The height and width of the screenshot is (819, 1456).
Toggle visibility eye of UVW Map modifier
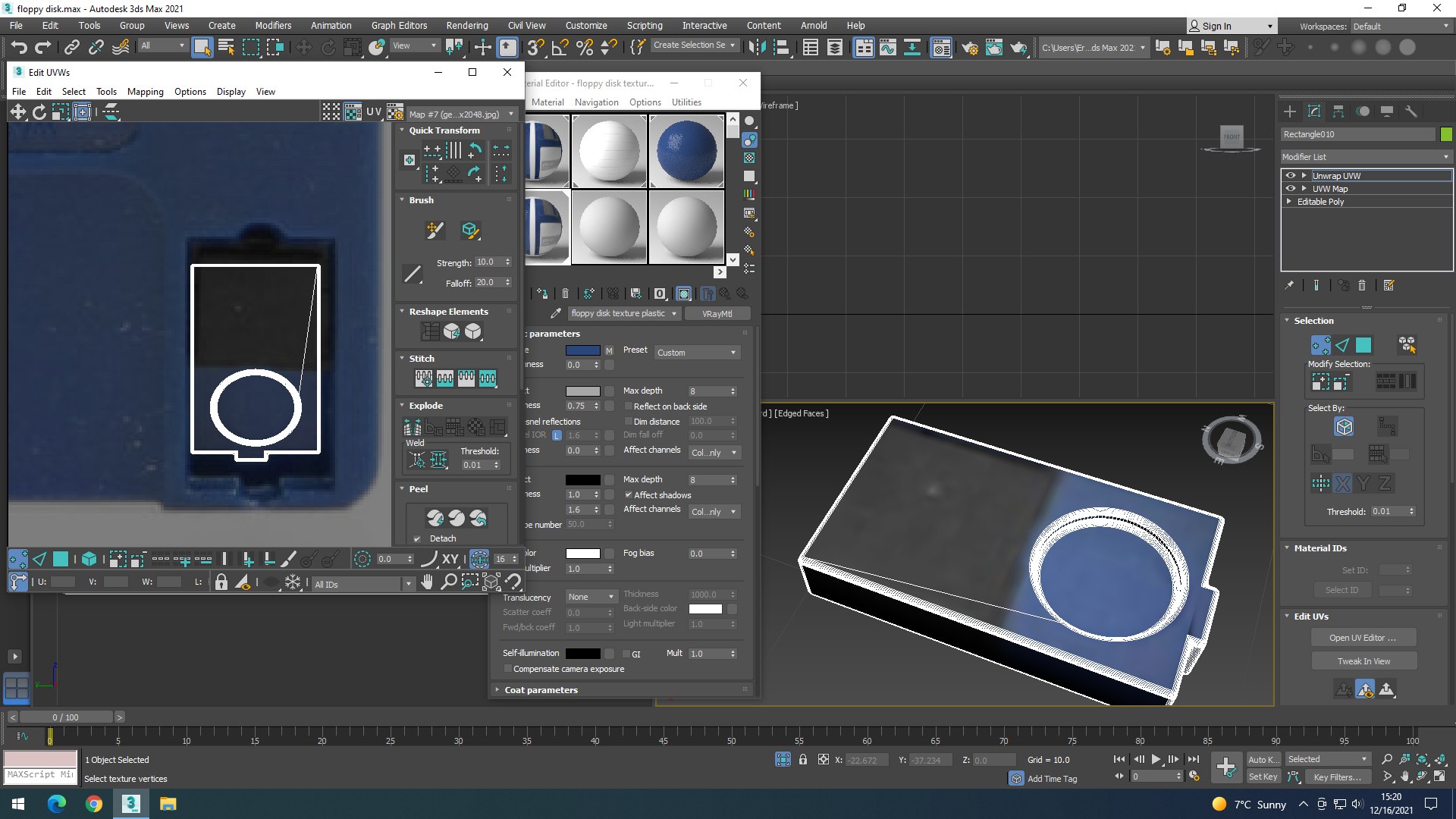coord(1290,189)
